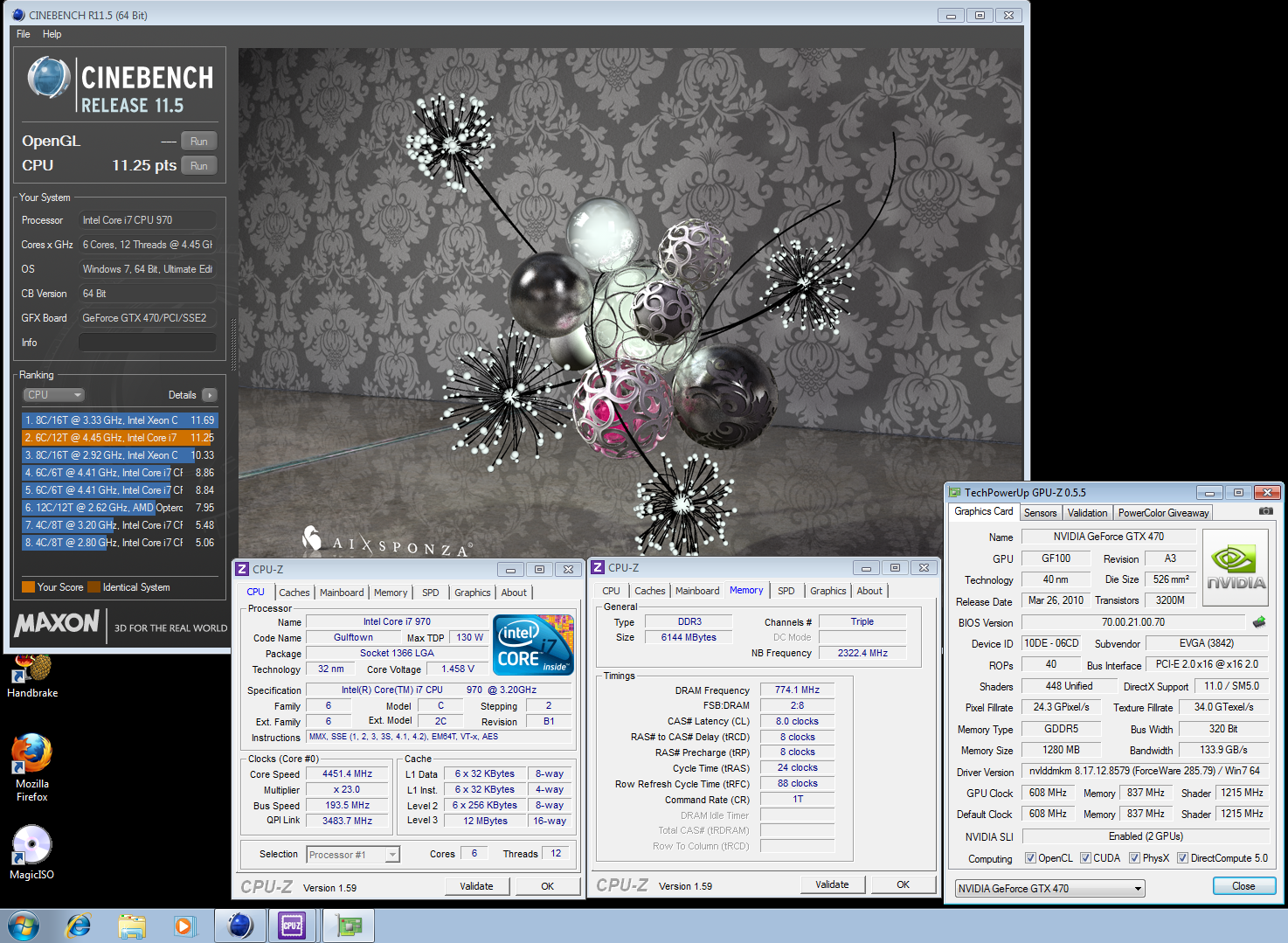Open About tab in left CPU-Z window
The image size is (1288, 943).
pos(514,593)
